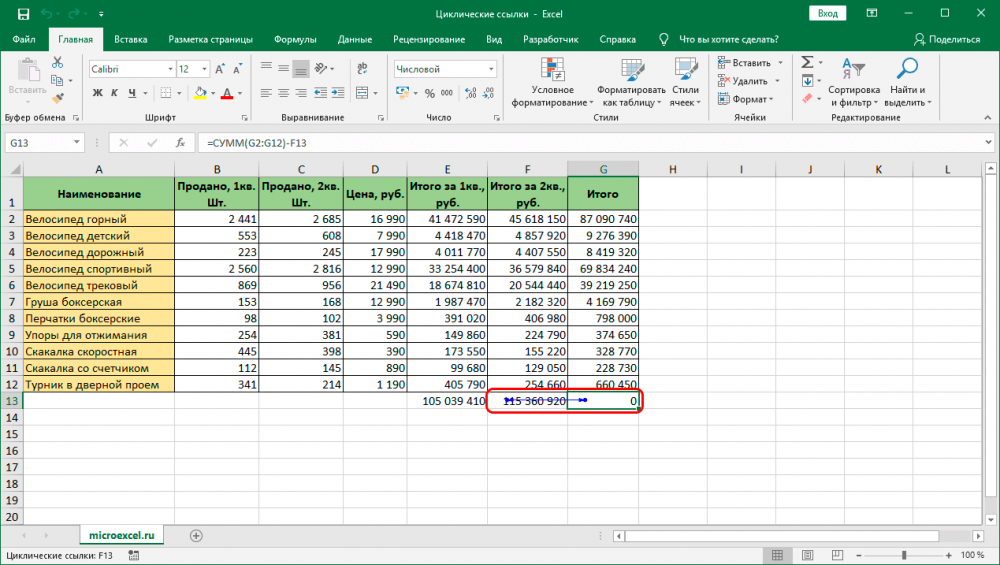The image size is (1000, 565).
Task: Click the ribbon display options icon
Action: point(872,13)
